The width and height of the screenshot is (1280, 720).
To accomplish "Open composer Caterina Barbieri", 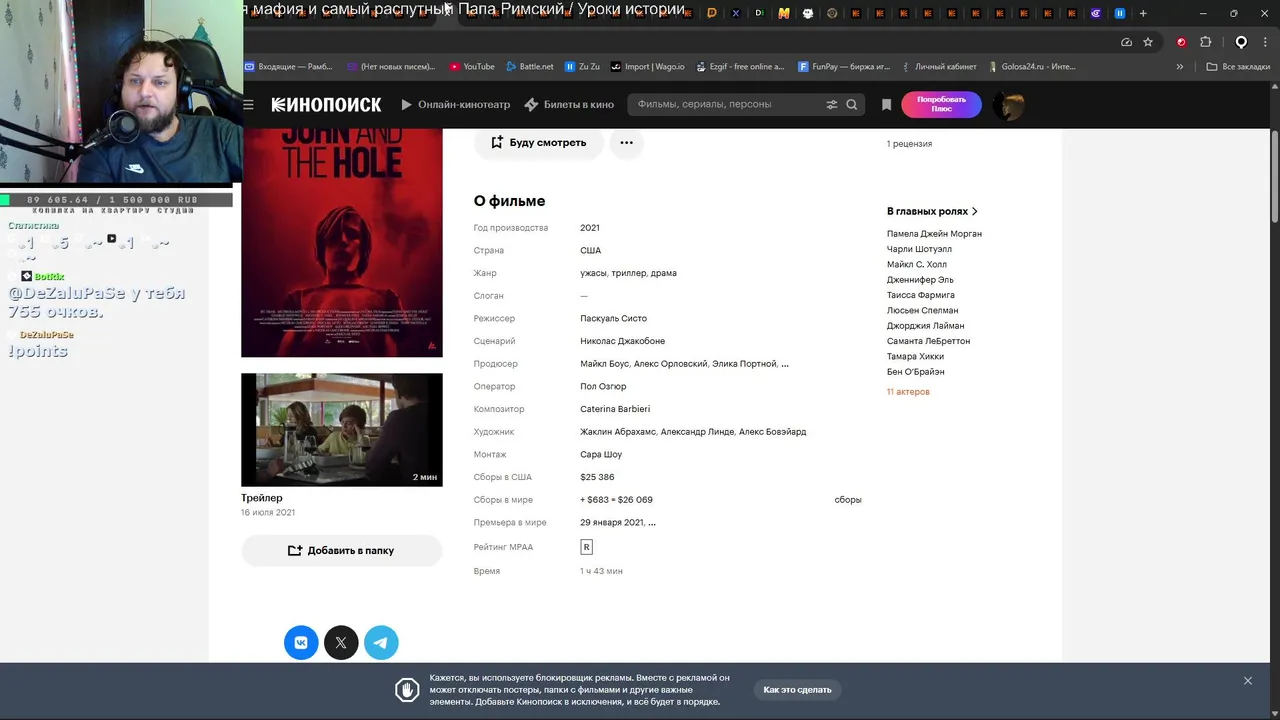I will 615,409.
